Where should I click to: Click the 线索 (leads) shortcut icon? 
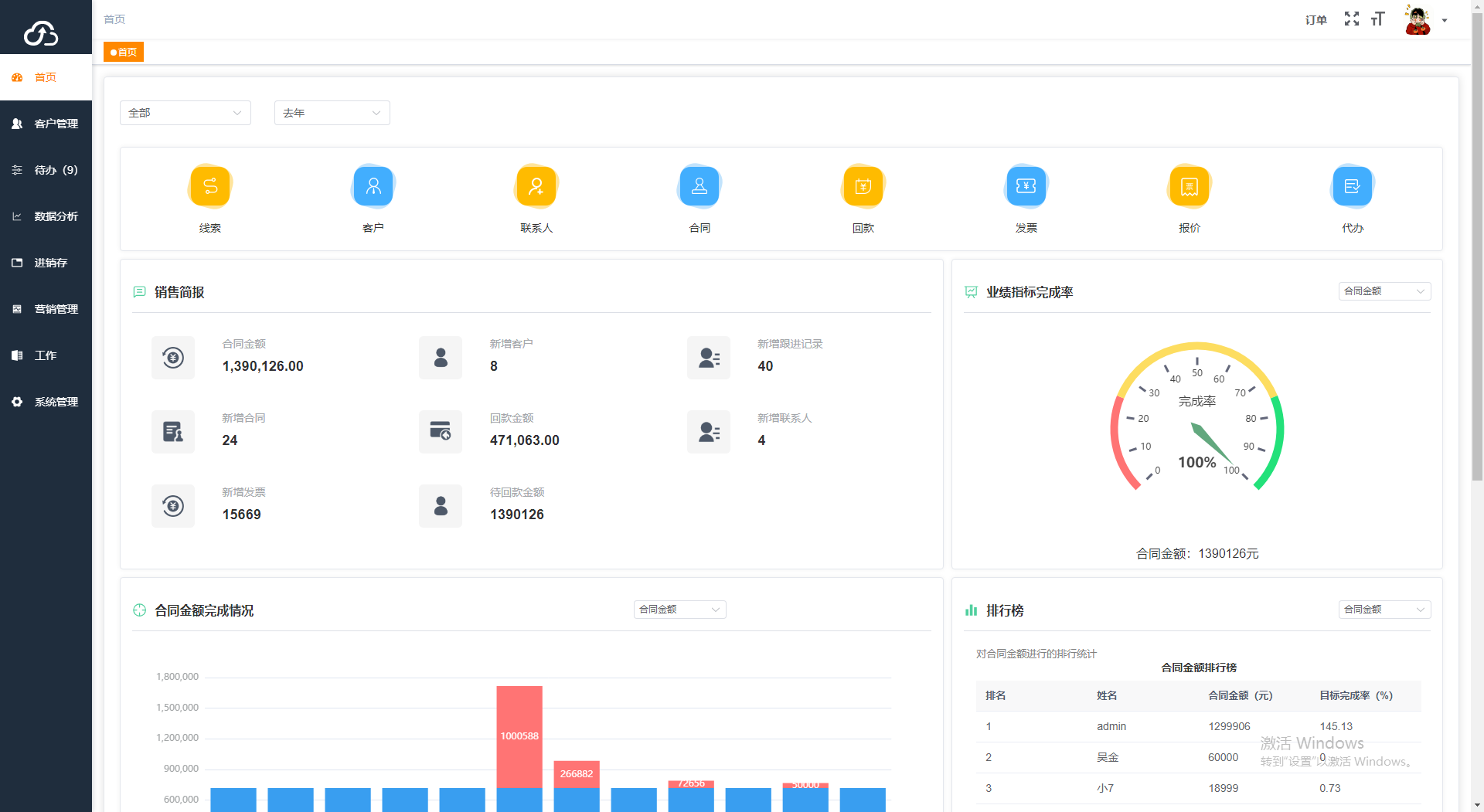210,186
